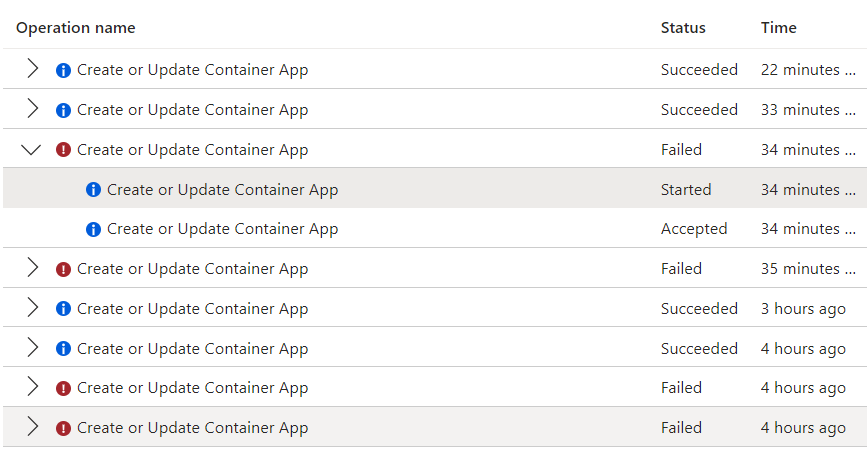Click the error icon on the last Failed row
Screen dimensions: 867x468
point(64,428)
